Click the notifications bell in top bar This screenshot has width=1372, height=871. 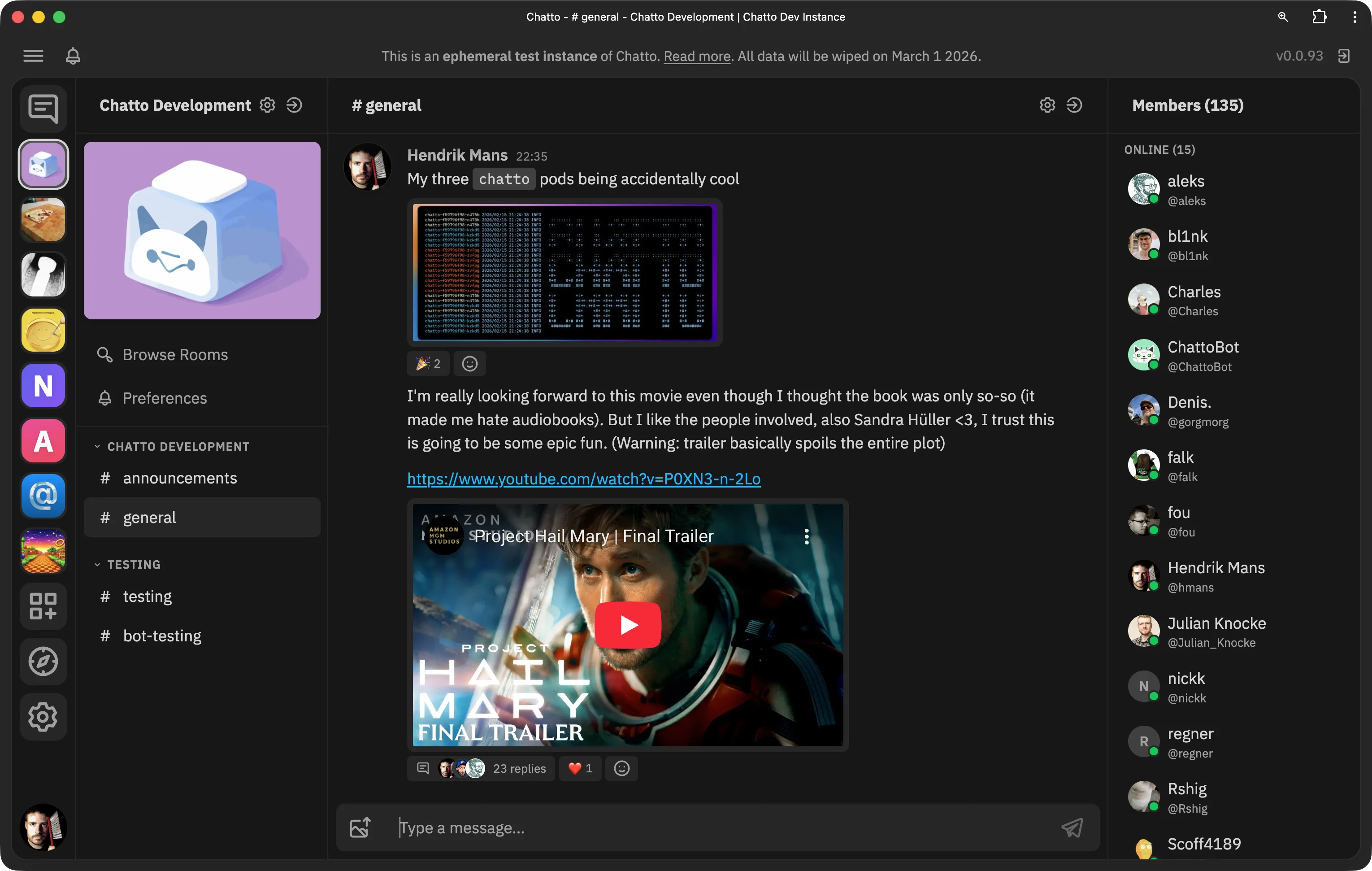pos(73,56)
